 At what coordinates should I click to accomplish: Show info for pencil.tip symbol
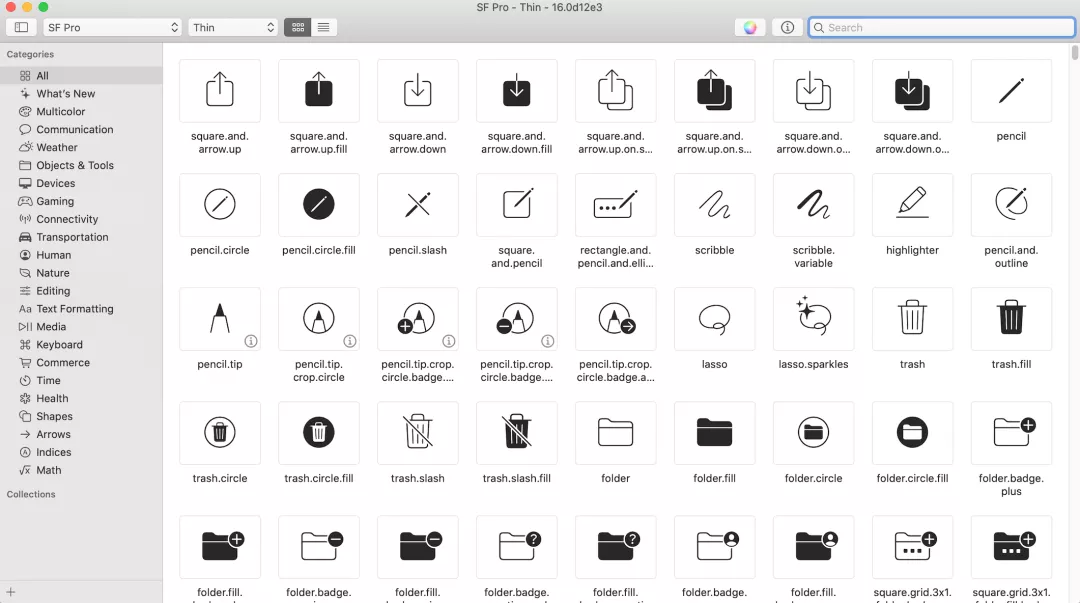[251, 341]
